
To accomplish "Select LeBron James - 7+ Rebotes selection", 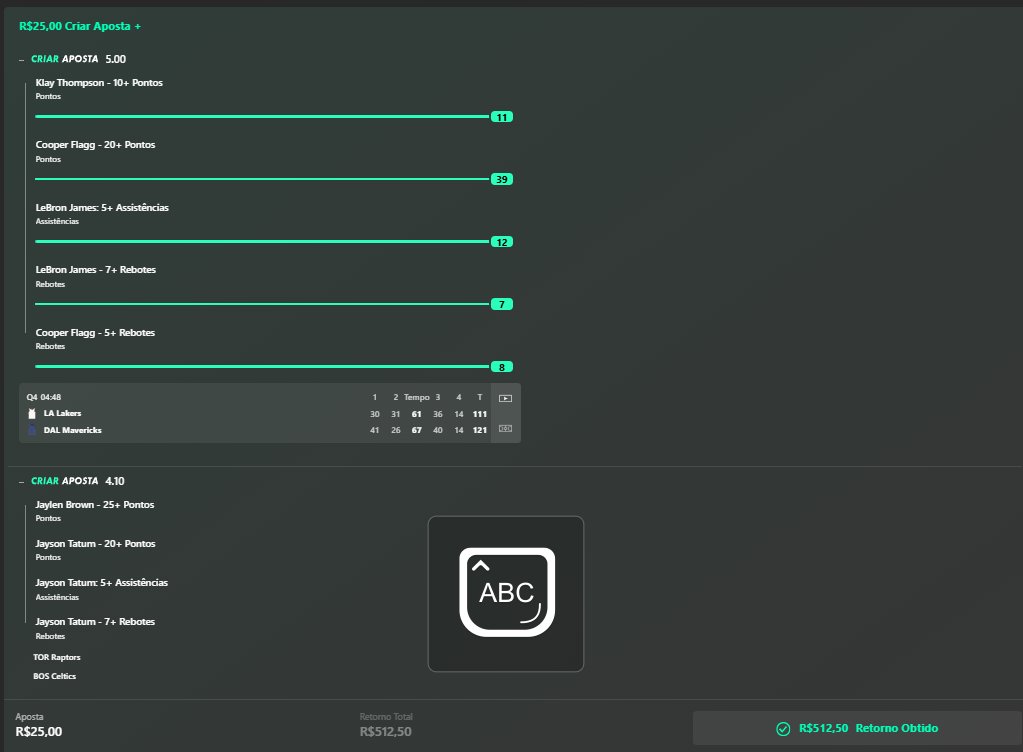I will (x=96, y=270).
